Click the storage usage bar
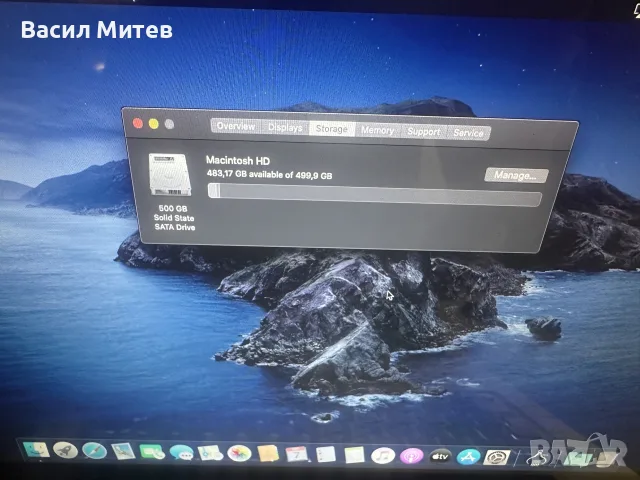The image size is (640, 480). (x=375, y=195)
